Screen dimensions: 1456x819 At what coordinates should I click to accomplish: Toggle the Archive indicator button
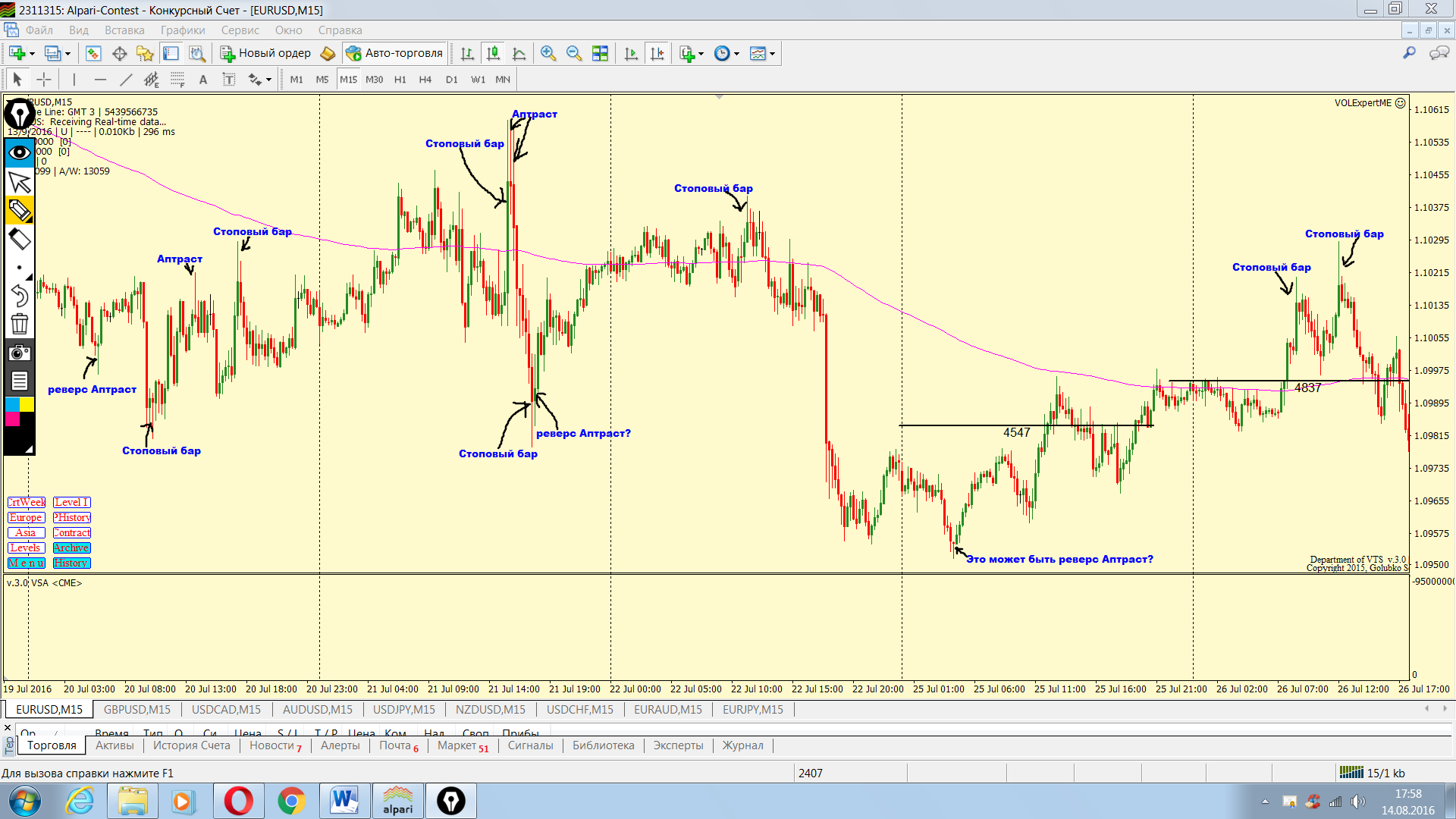click(x=71, y=548)
